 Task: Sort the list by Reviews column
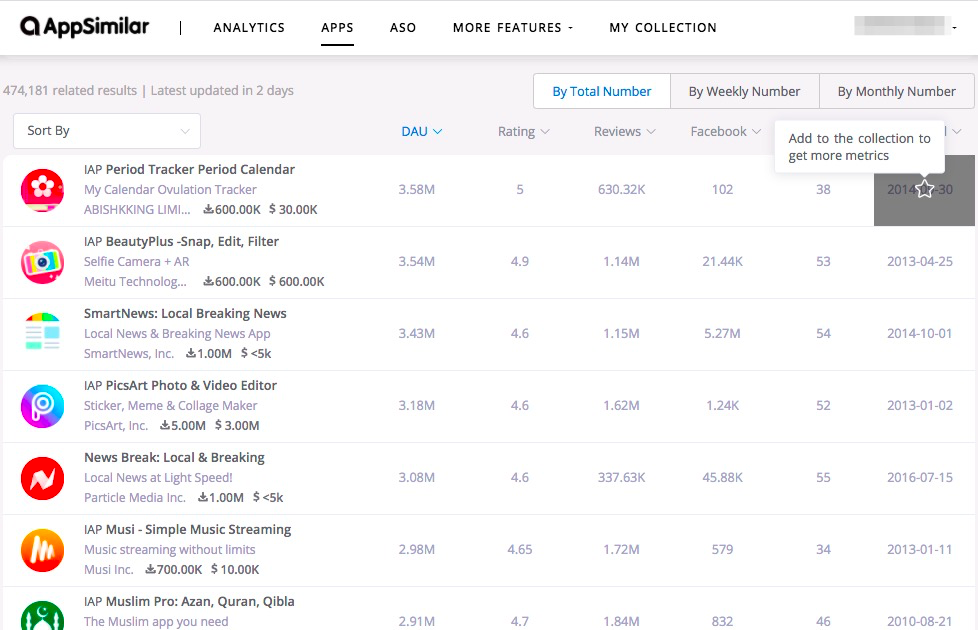coord(624,132)
